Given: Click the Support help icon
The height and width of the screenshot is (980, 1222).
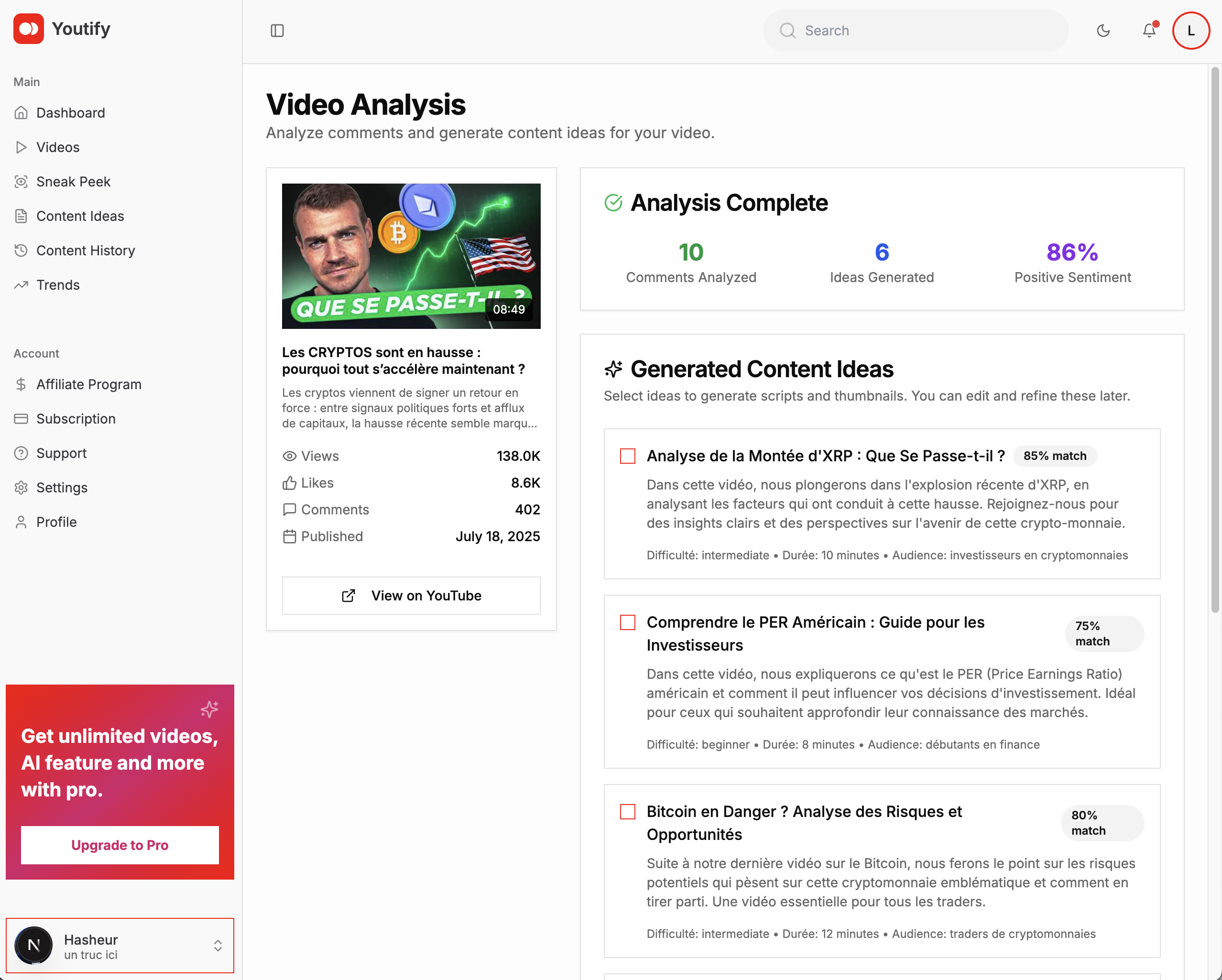Looking at the screenshot, I should point(21,454).
